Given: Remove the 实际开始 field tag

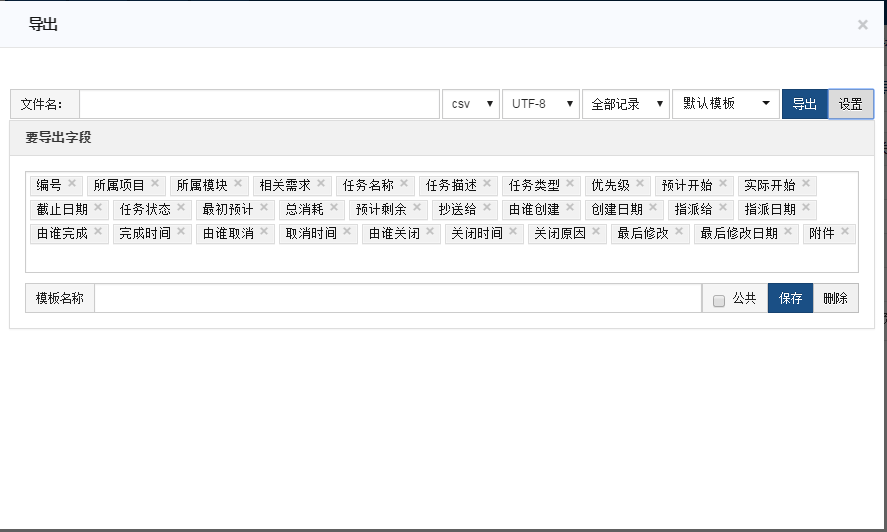Looking at the screenshot, I should coord(806,183).
